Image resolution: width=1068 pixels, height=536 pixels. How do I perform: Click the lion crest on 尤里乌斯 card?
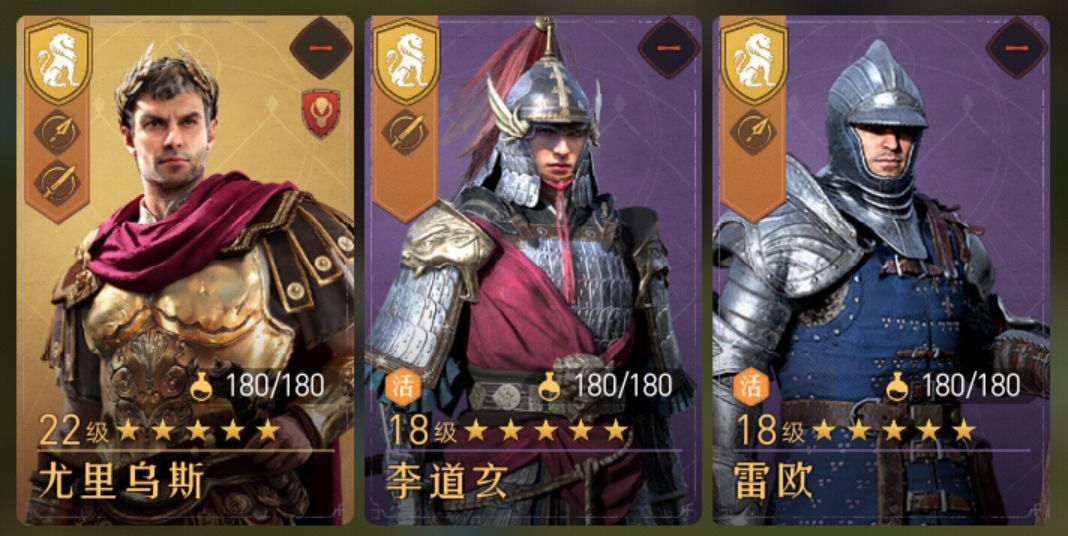coord(58,61)
